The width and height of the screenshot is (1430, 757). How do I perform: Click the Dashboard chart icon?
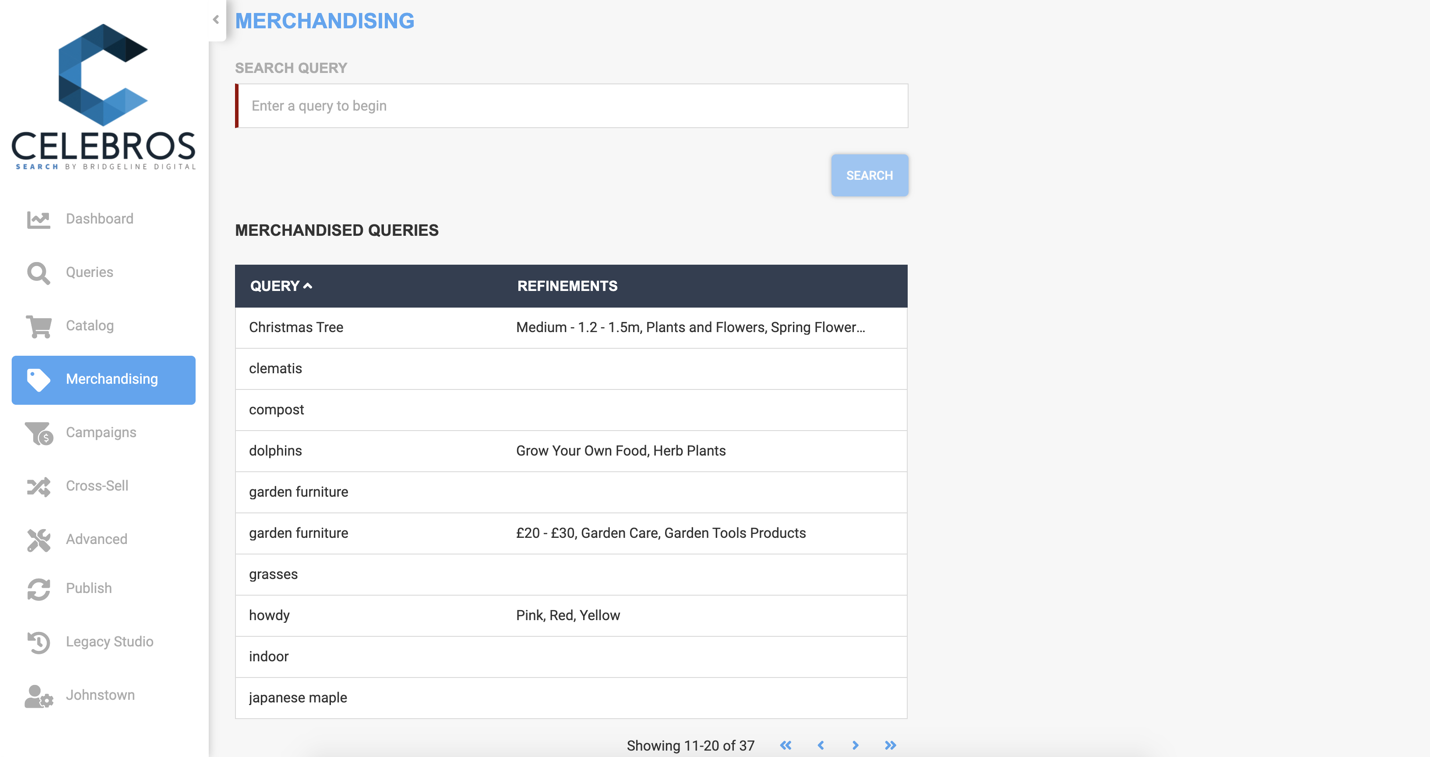[38, 219]
